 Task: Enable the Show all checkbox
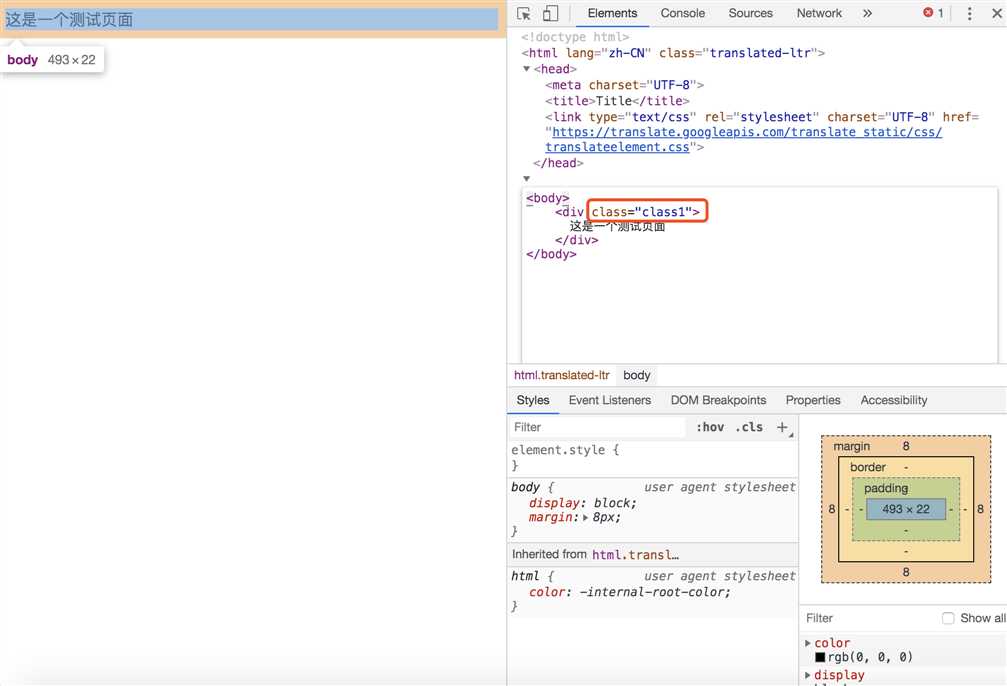pyautogui.click(x=948, y=618)
